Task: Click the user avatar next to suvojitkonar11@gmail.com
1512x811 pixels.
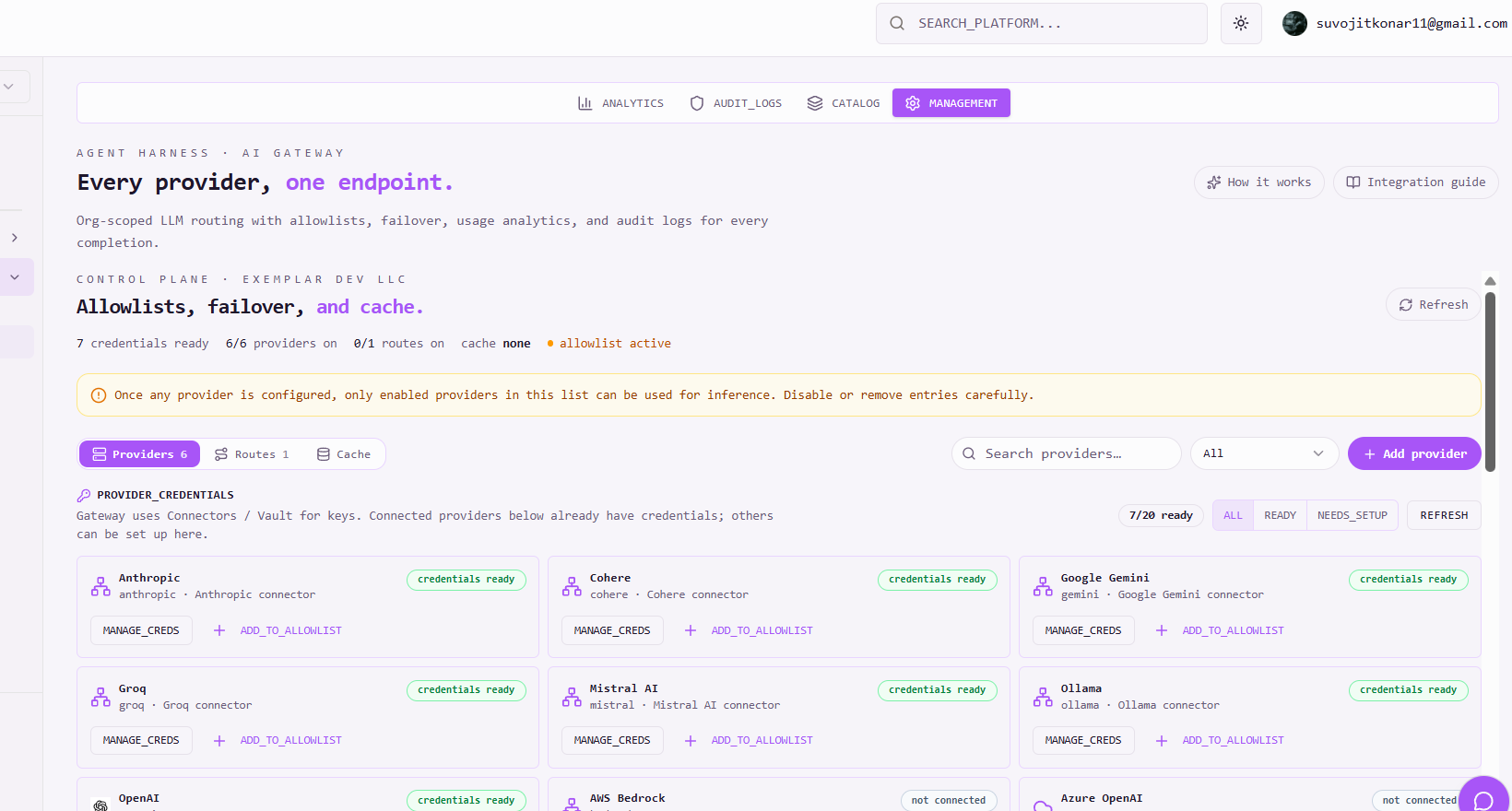Action: [1294, 23]
